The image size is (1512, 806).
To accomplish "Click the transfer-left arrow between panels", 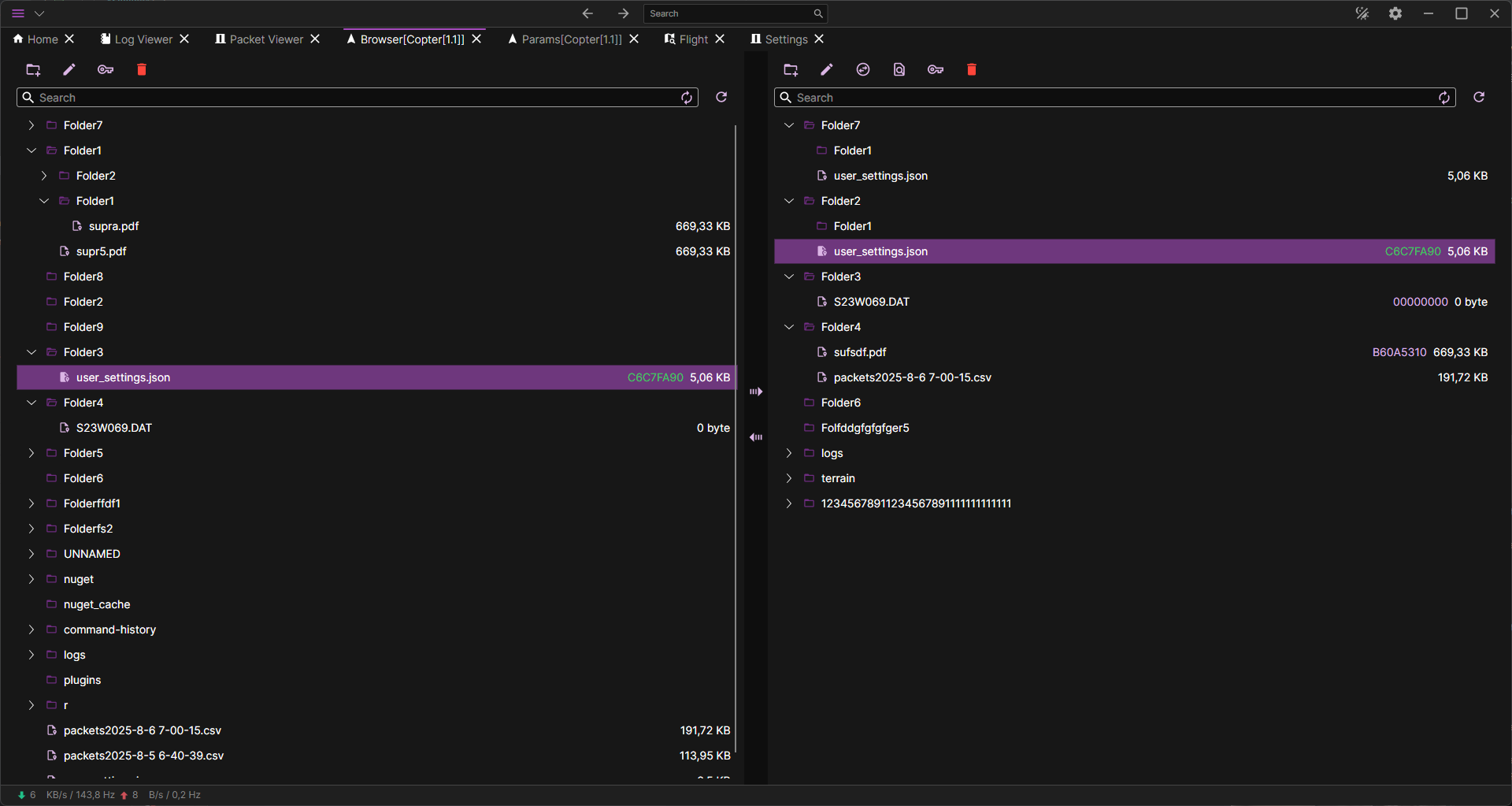I will (x=756, y=437).
